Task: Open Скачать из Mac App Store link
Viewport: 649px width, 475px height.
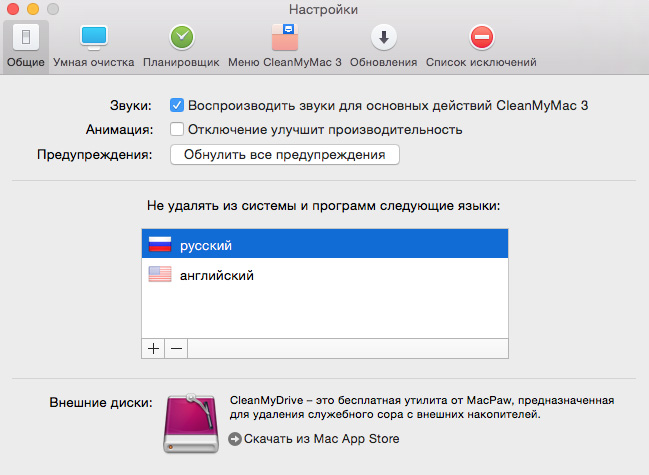Action: (x=322, y=439)
